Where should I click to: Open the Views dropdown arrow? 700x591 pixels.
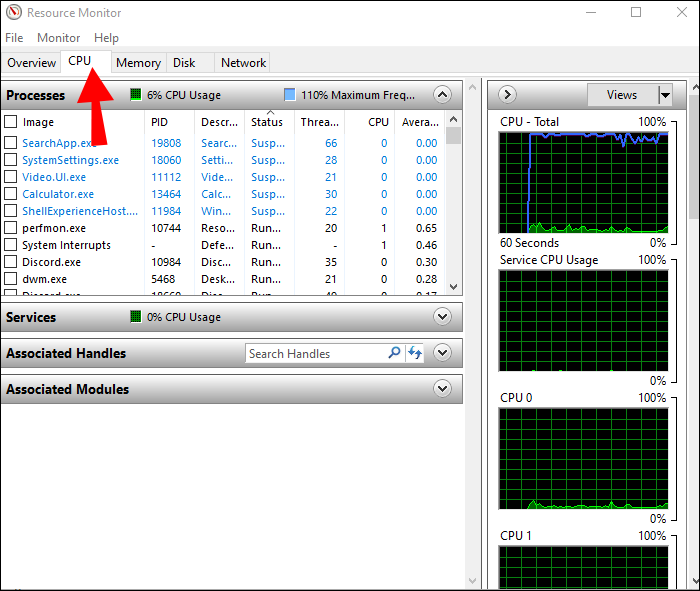click(x=665, y=95)
